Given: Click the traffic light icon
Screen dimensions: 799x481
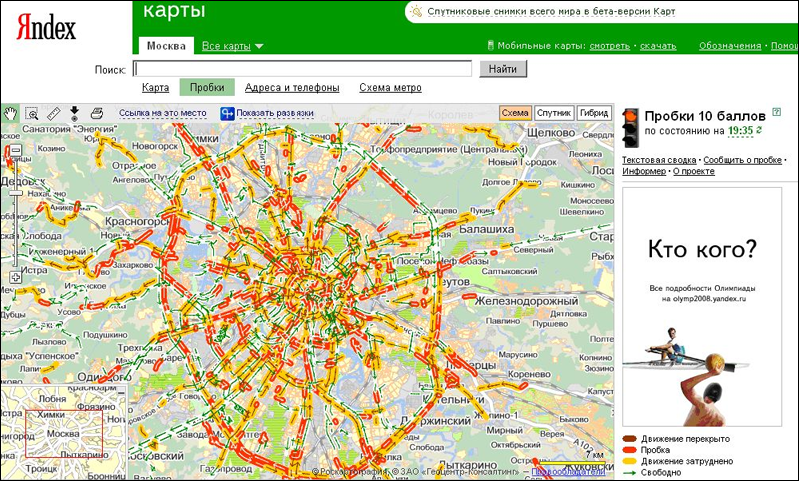Looking at the screenshot, I should click(x=631, y=127).
